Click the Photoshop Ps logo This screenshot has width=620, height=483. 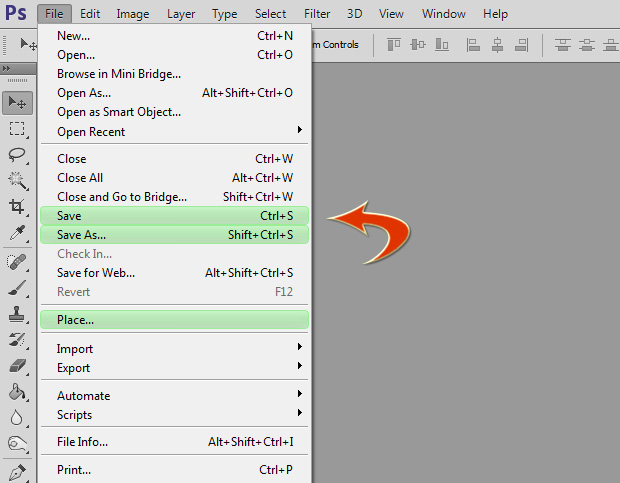click(x=16, y=13)
